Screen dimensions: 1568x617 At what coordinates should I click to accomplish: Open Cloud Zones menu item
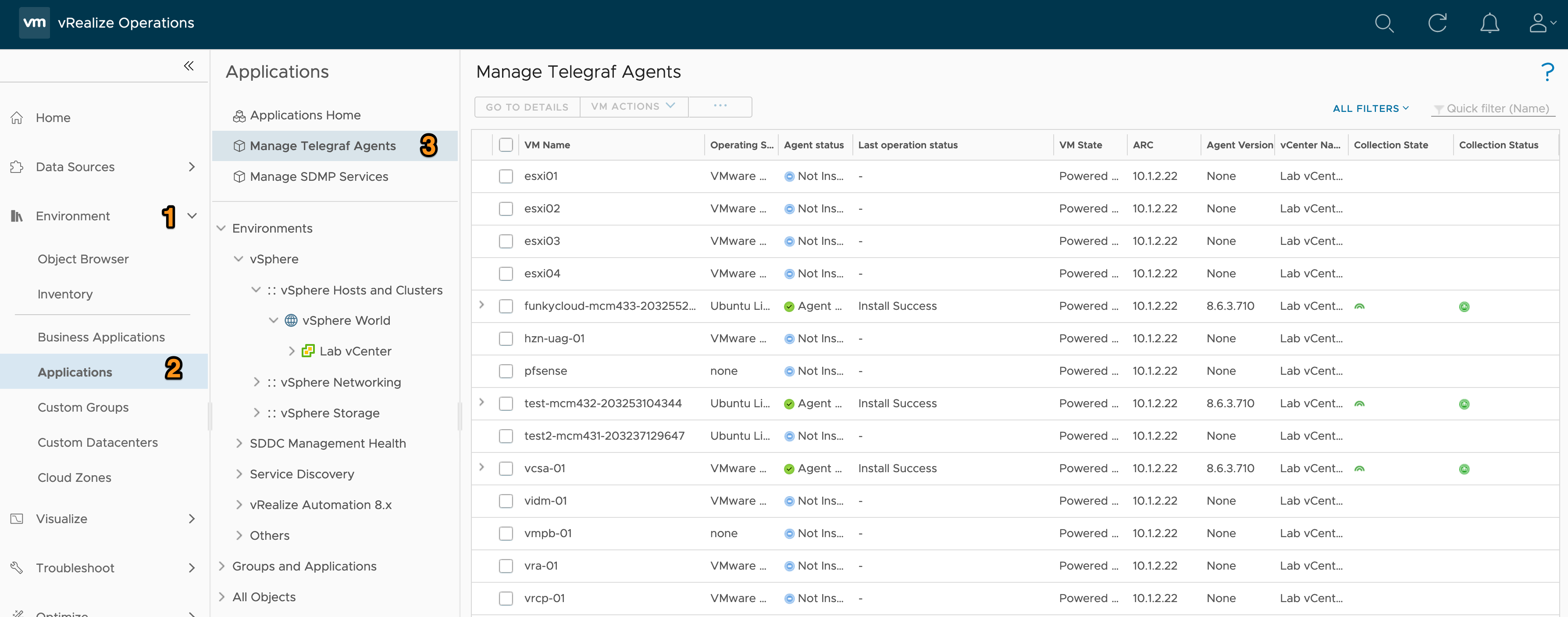click(74, 478)
